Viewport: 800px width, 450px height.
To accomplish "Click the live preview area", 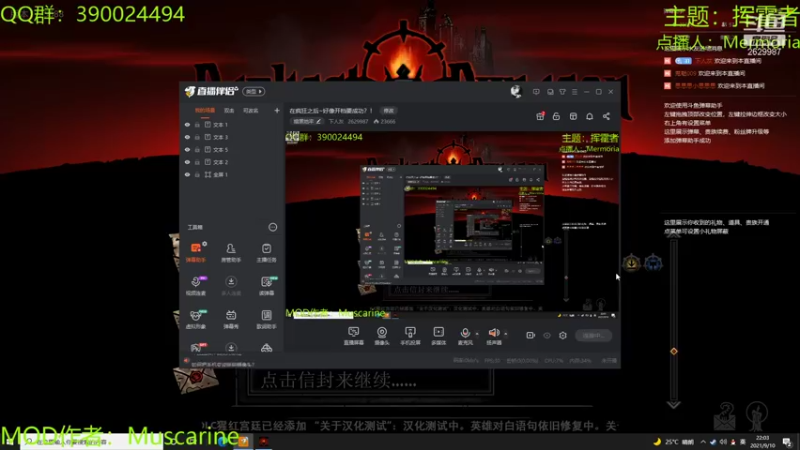I will coord(452,224).
